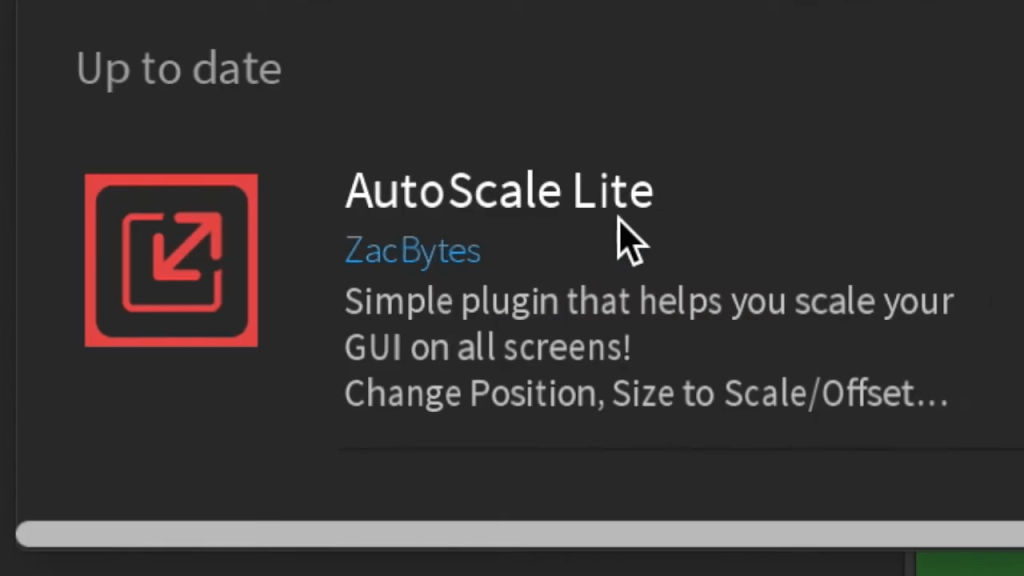Viewport: 1024px width, 576px height.
Task: Click the red outer border of plugin thumbnail
Action: tap(90, 260)
